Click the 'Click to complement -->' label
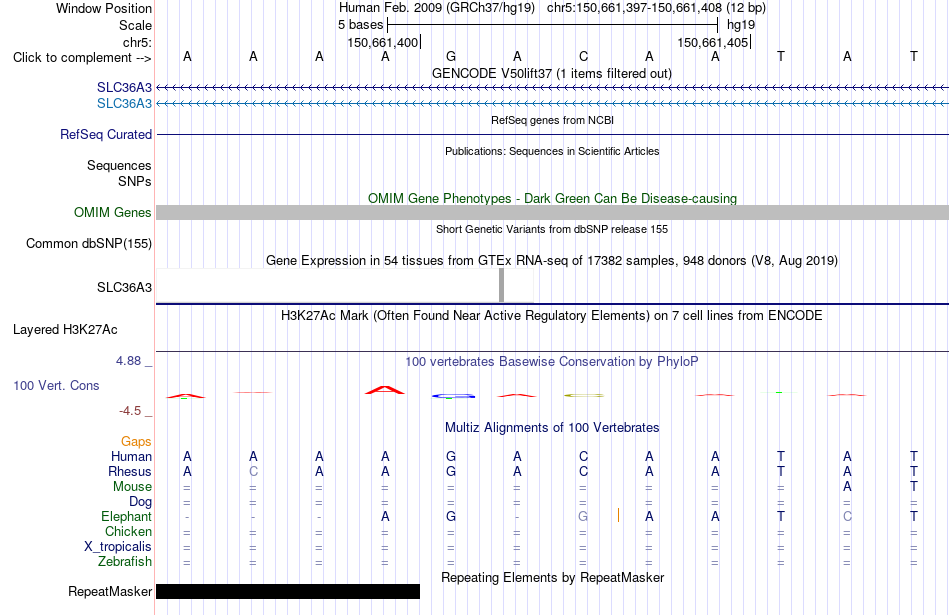 pos(82,58)
